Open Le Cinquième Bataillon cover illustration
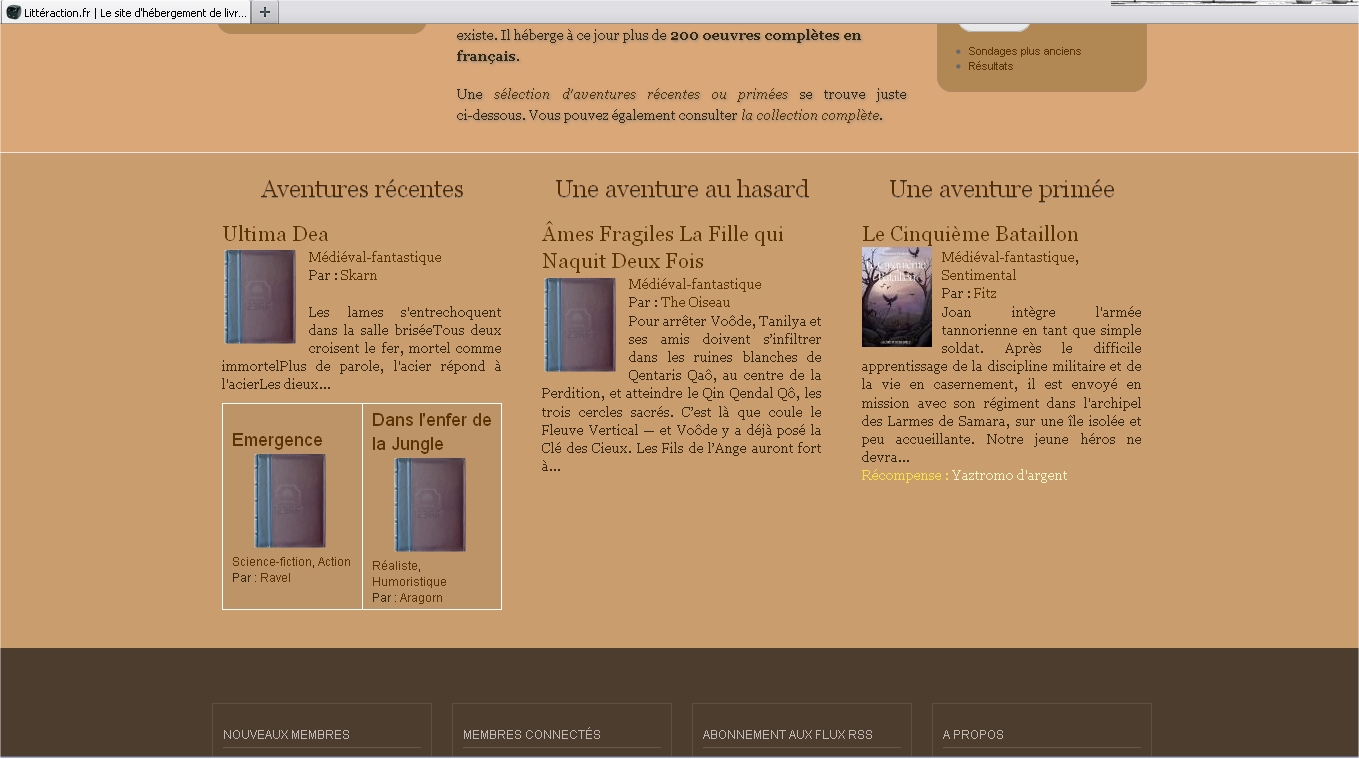 coord(897,297)
